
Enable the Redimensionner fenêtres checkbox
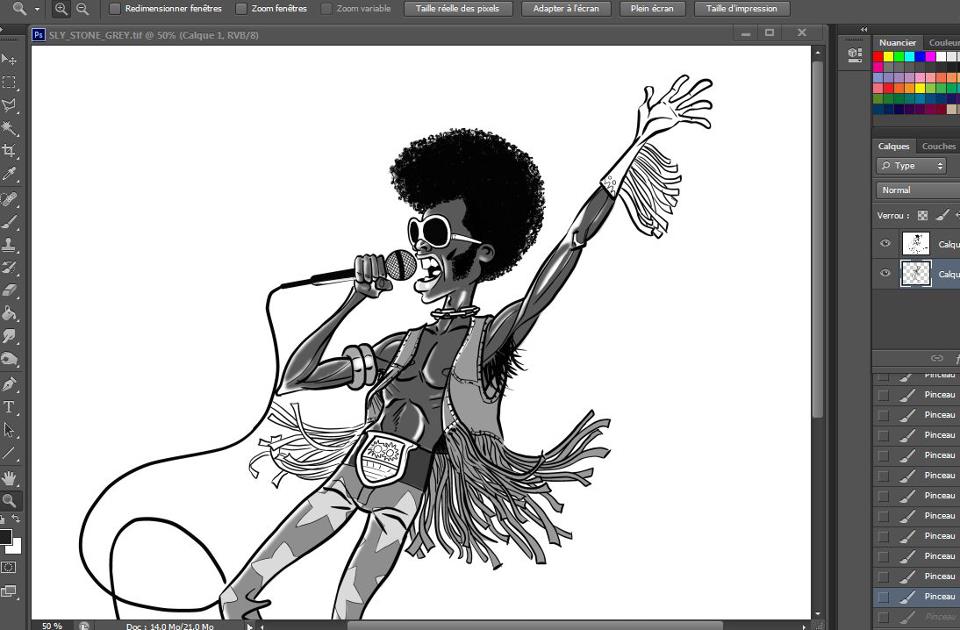(x=115, y=8)
